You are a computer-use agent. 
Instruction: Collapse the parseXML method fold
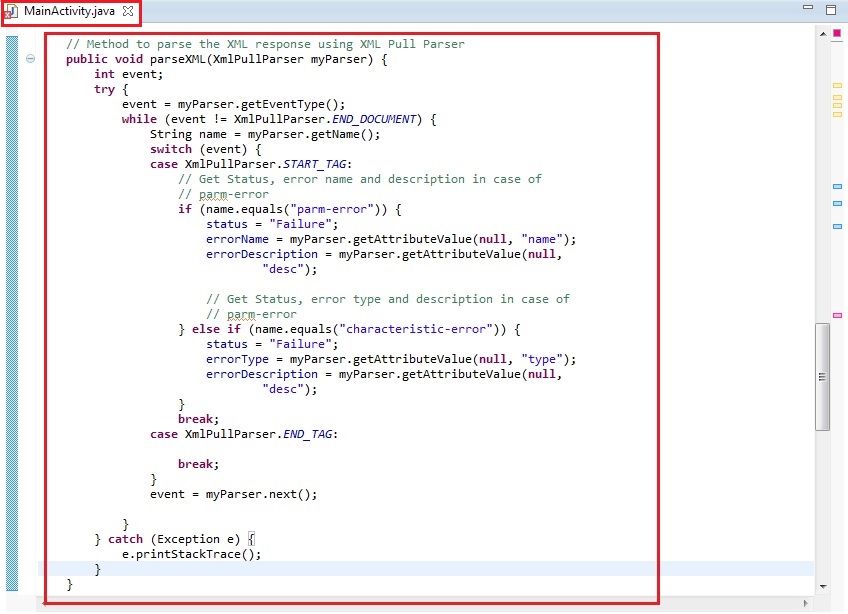30,59
